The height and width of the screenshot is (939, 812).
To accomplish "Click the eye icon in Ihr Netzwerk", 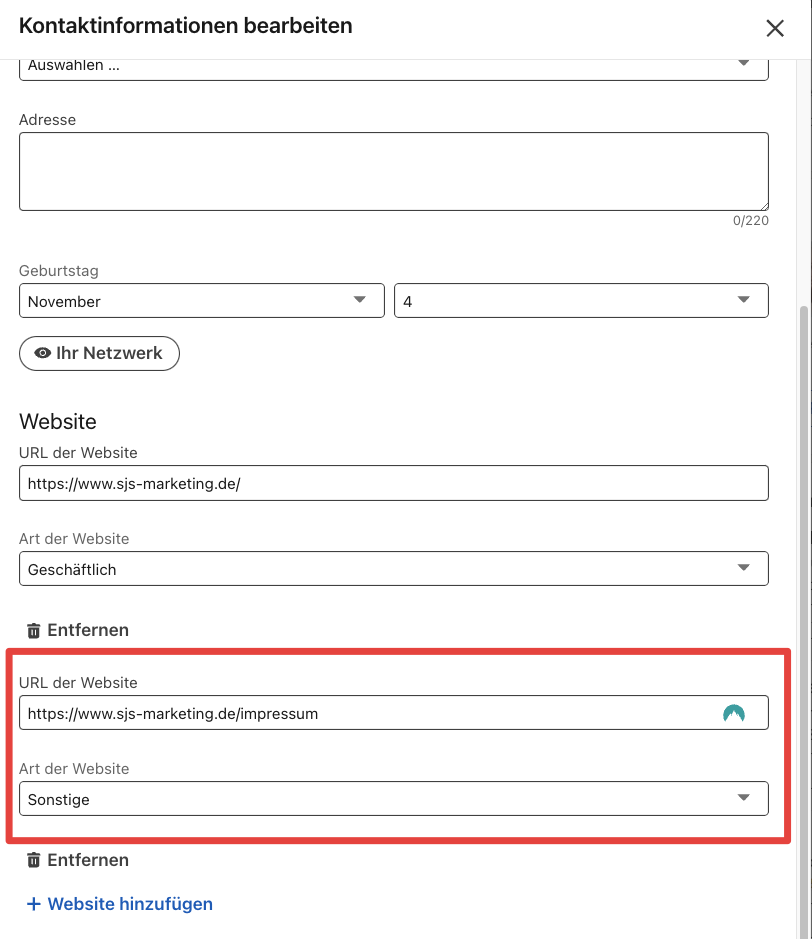I will pyautogui.click(x=42, y=354).
